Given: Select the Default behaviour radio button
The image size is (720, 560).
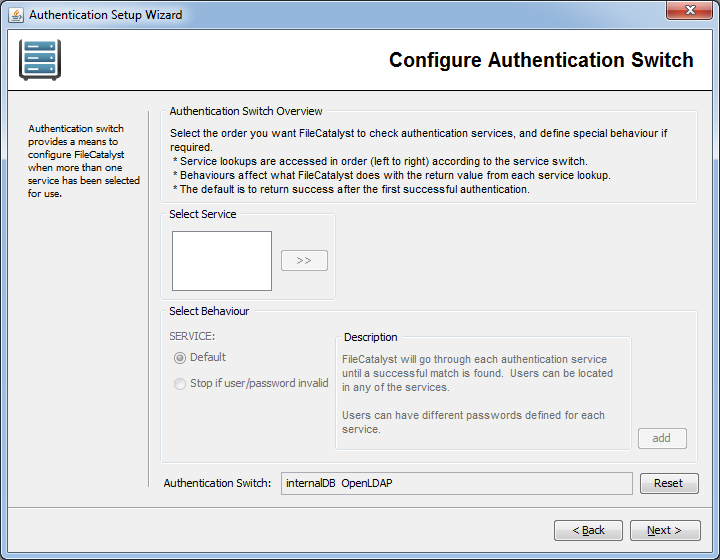Looking at the screenshot, I should click(180, 358).
